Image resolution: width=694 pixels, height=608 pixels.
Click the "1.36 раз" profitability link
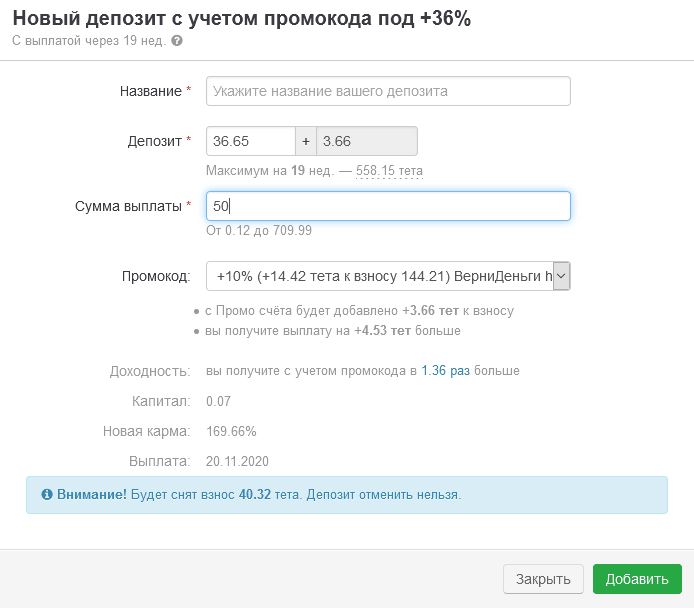point(445,371)
